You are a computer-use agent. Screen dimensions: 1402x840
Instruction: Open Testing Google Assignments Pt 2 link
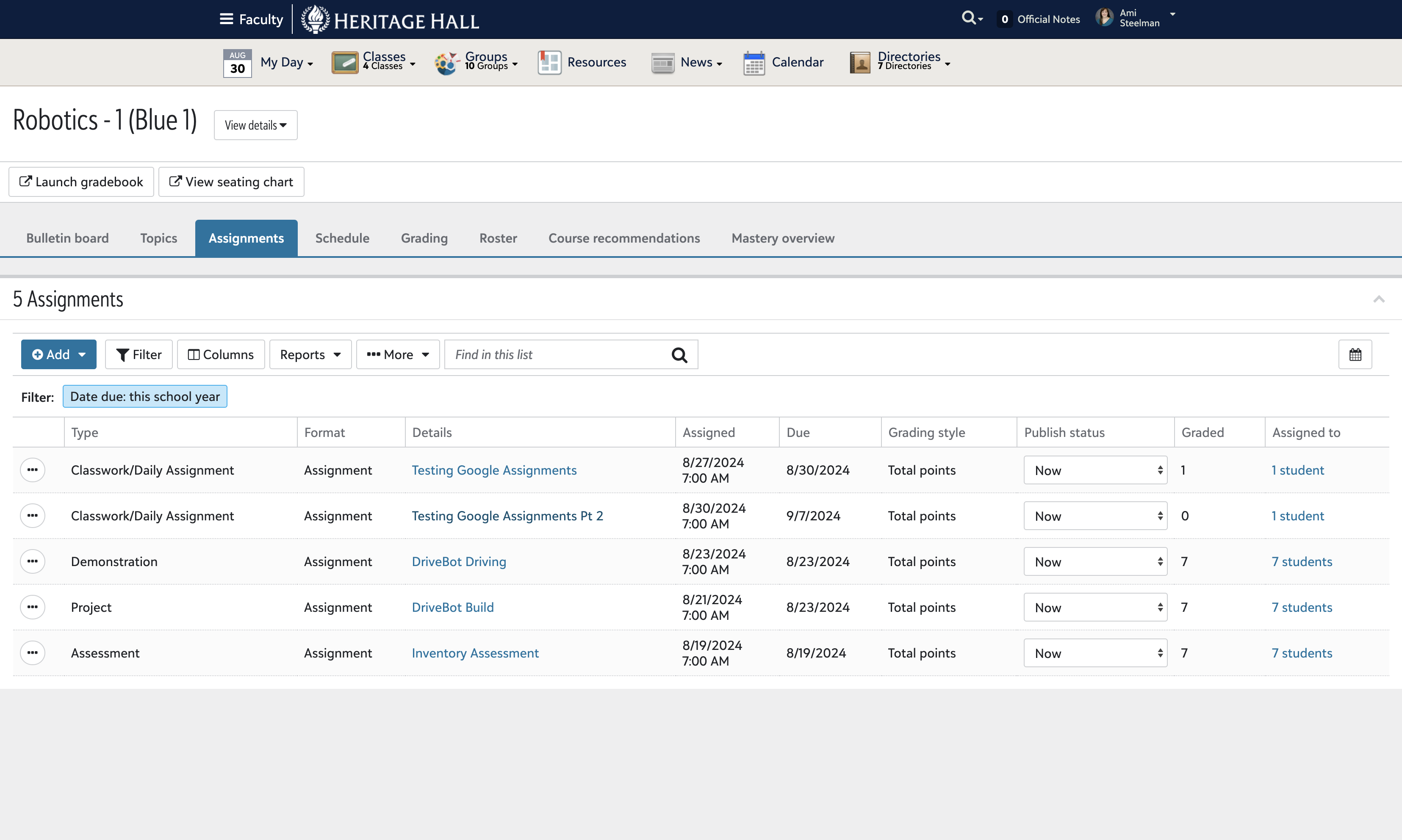[x=507, y=516]
